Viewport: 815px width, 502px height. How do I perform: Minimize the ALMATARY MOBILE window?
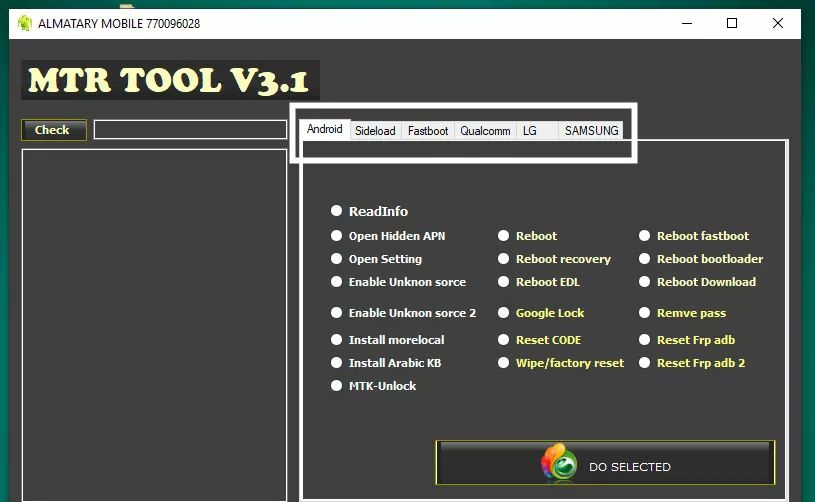click(687, 23)
